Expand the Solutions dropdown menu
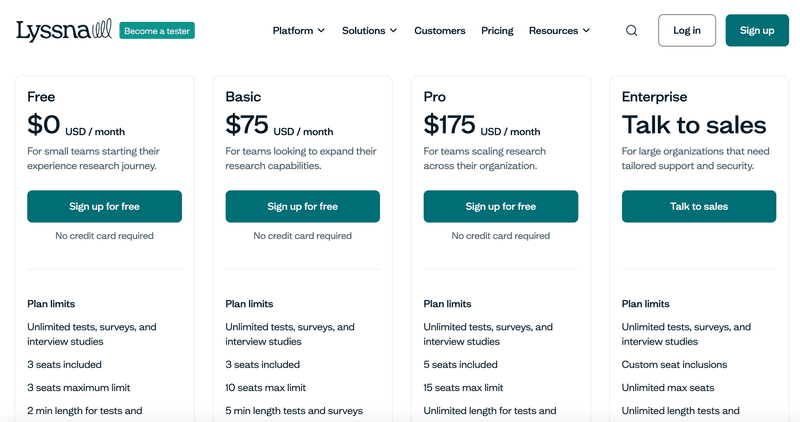The image size is (800, 422). [369, 30]
